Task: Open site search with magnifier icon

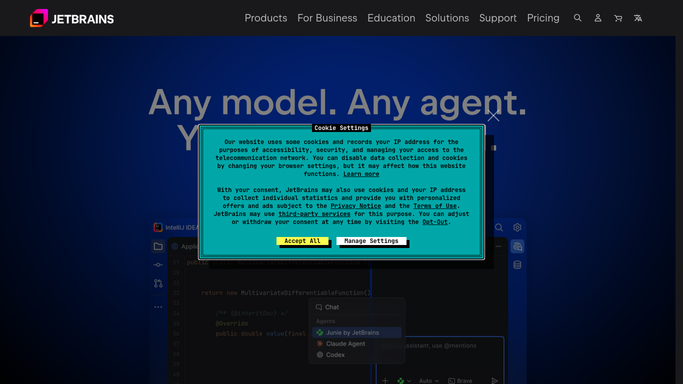Action: coord(578,18)
